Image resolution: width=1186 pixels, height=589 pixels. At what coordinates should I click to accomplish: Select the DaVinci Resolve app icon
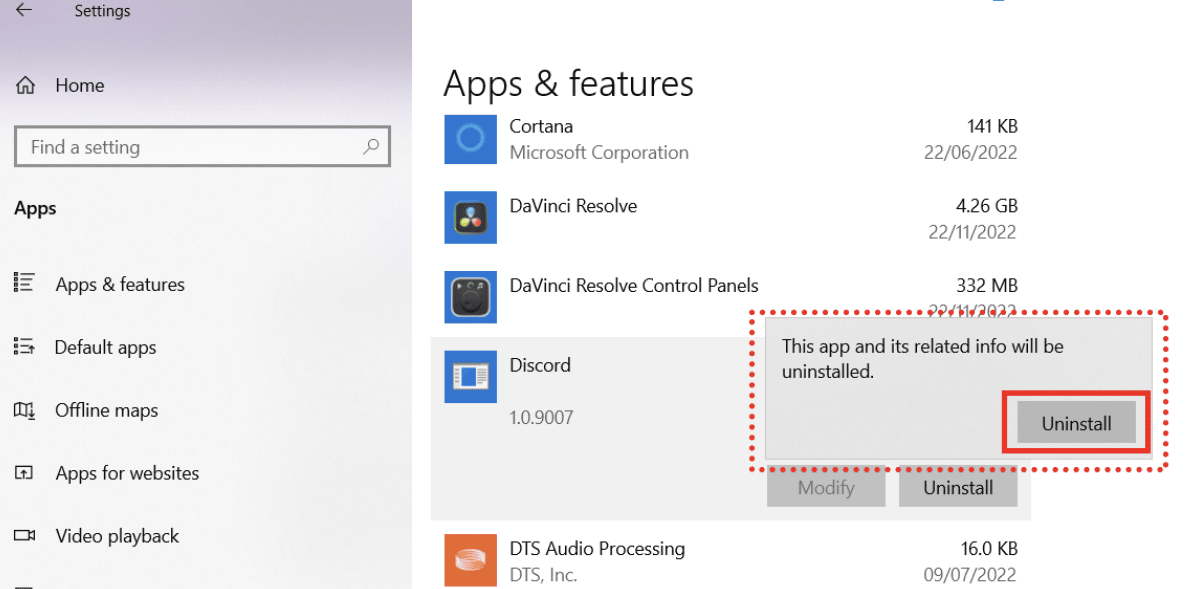470,217
